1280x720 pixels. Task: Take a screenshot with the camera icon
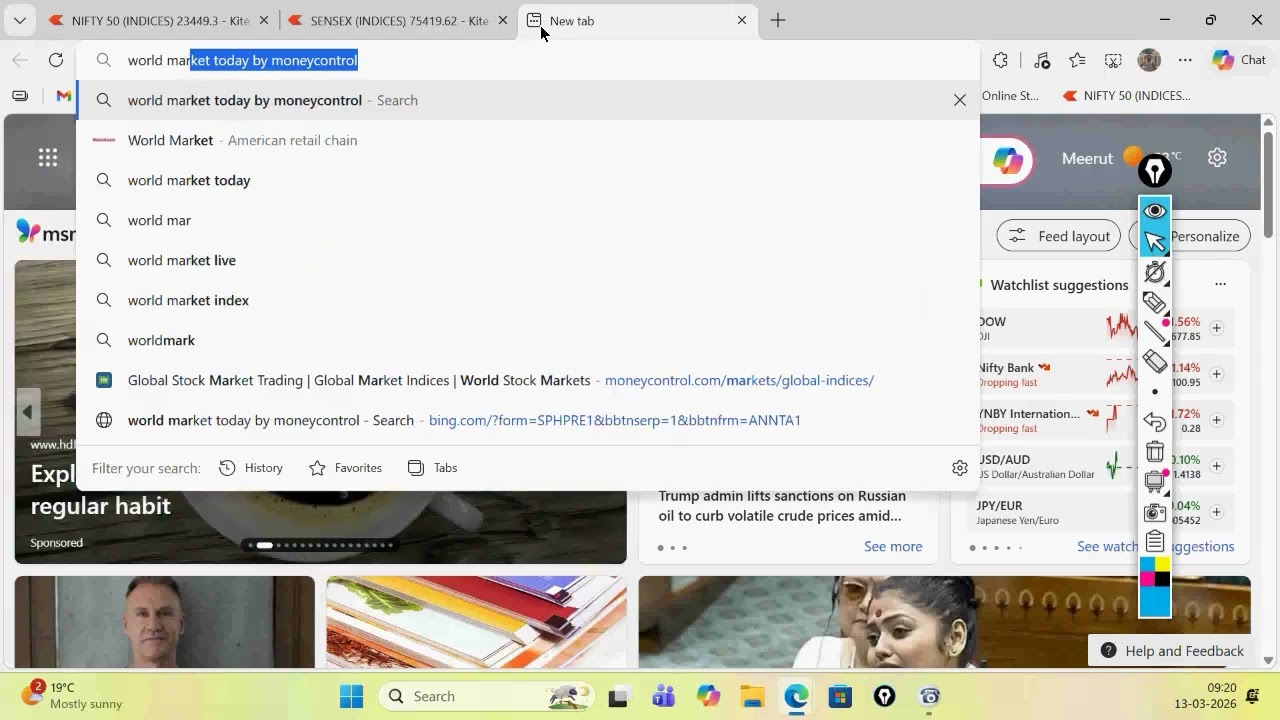pyautogui.click(x=1155, y=512)
